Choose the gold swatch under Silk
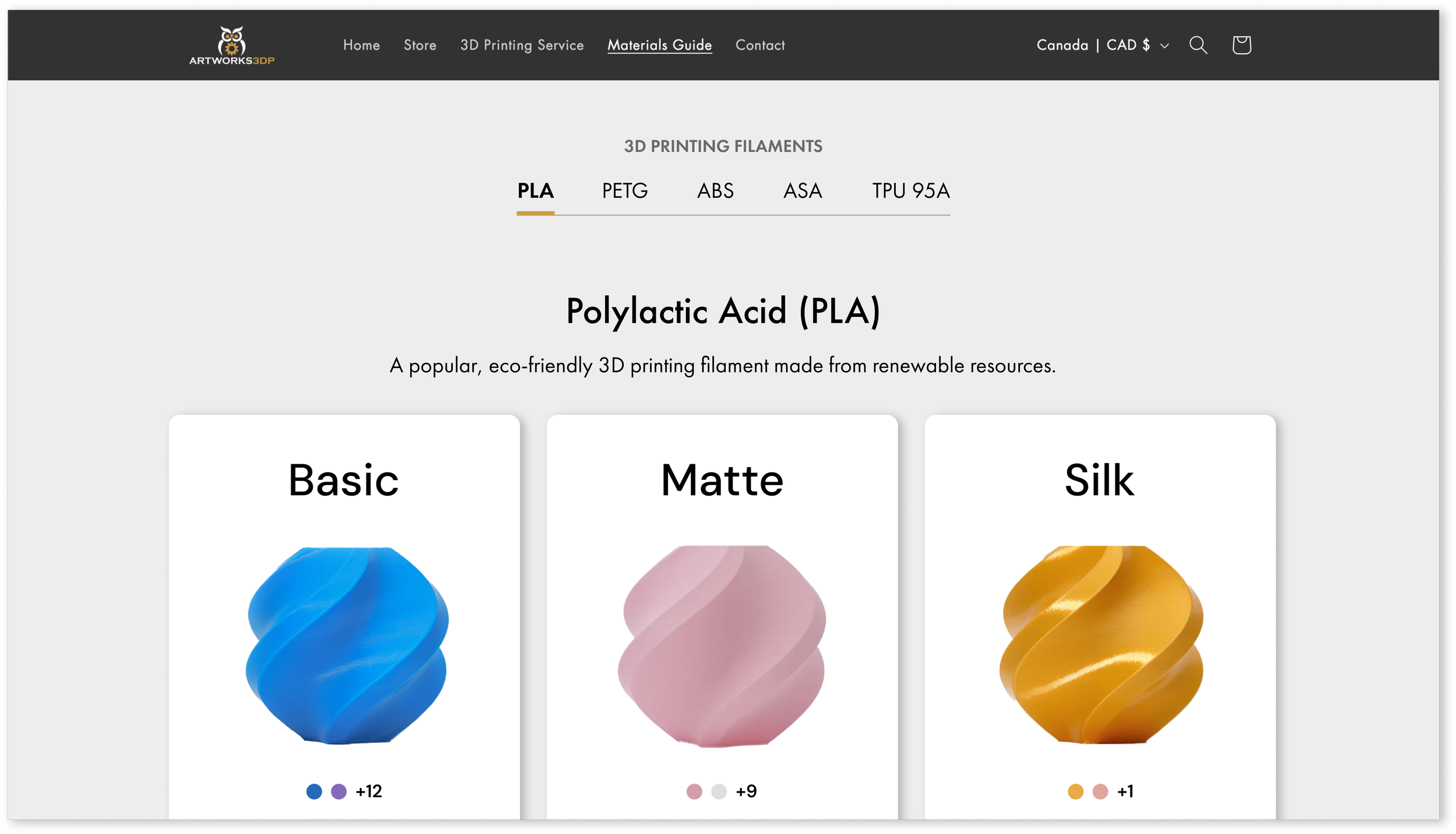This screenshot has height=834, width=1456. [1075, 791]
